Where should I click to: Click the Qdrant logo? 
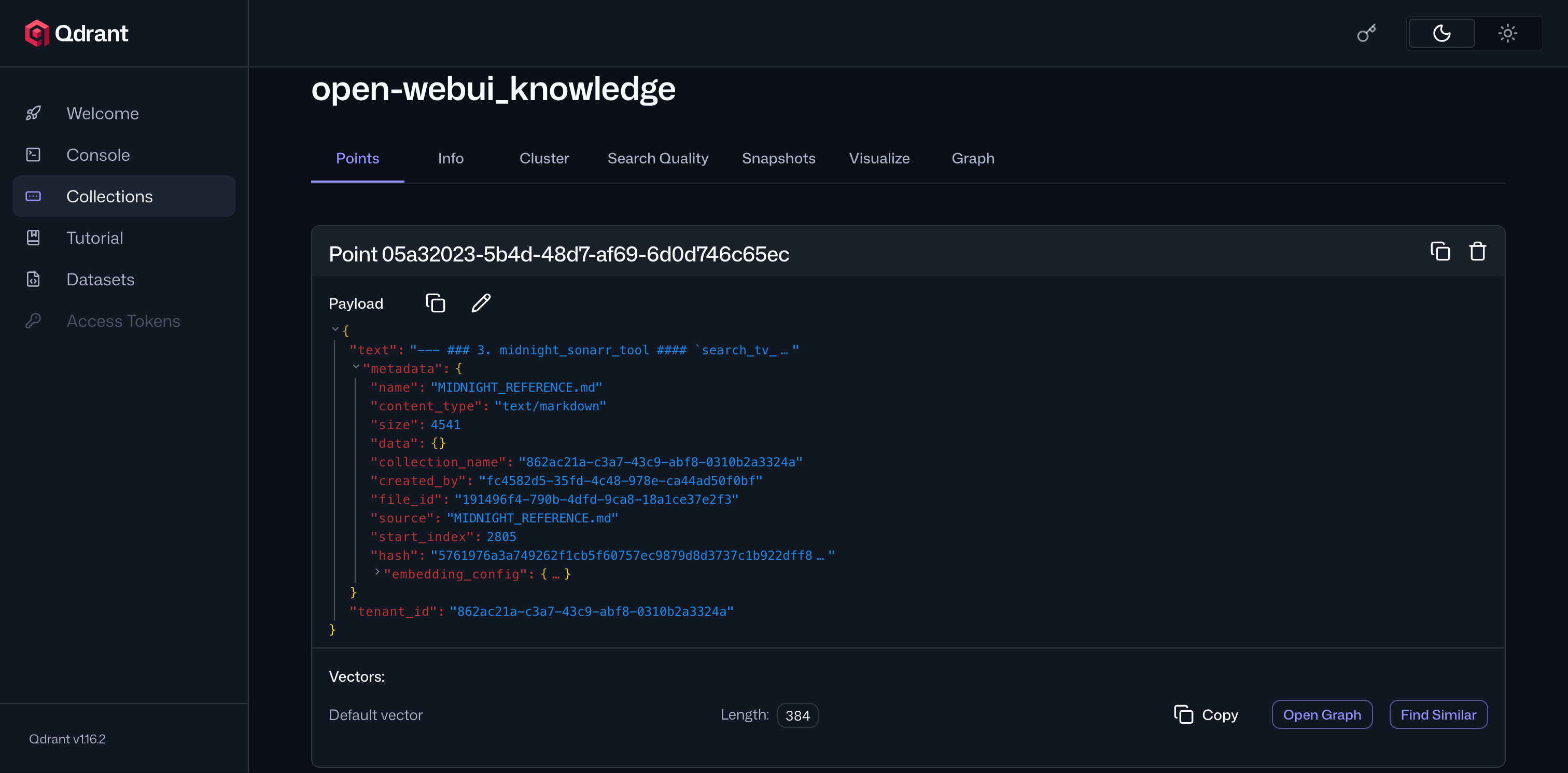(x=76, y=33)
